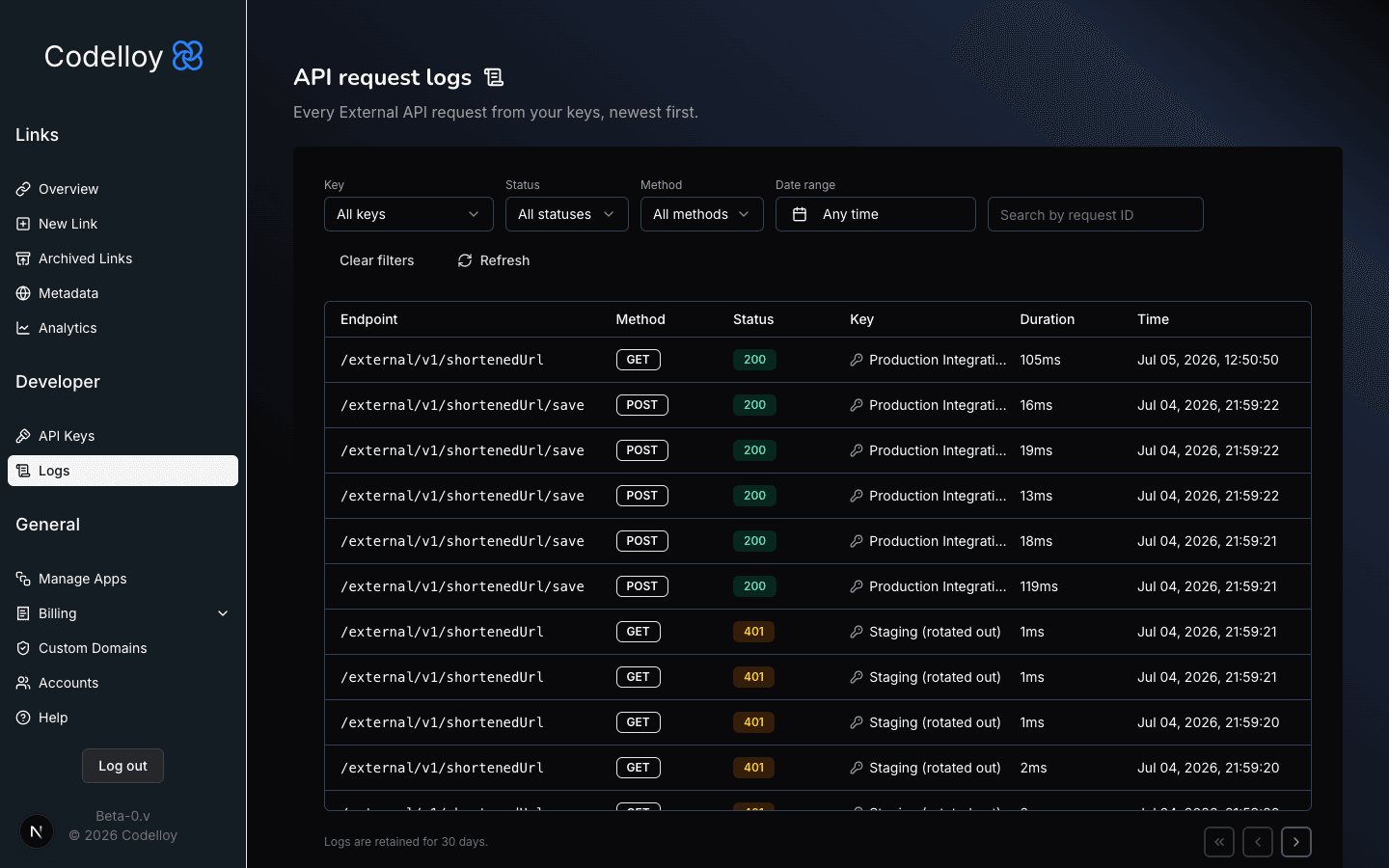
Task: Open Analytics in the sidebar
Action: point(123,328)
